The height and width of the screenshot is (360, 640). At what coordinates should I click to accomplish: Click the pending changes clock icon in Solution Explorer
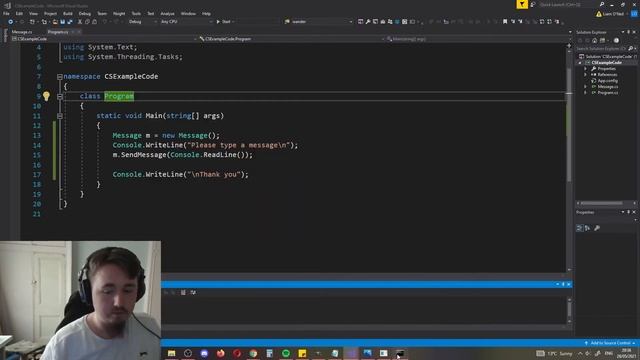pyautogui.click(x=616, y=40)
